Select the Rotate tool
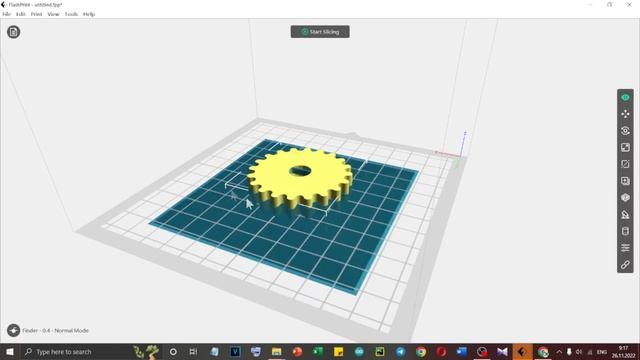640x360 pixels. click(625, 131)
